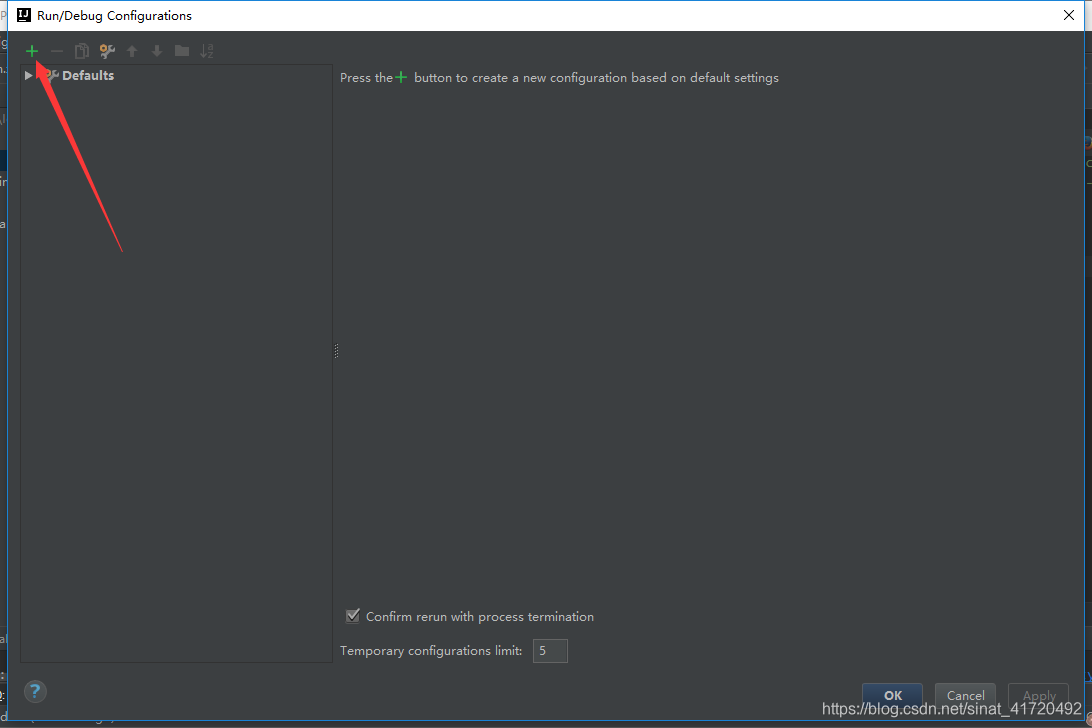Screen dimensions: 1092x728
Task: Expand the Defaults tree node
Action: coord(28,75)
